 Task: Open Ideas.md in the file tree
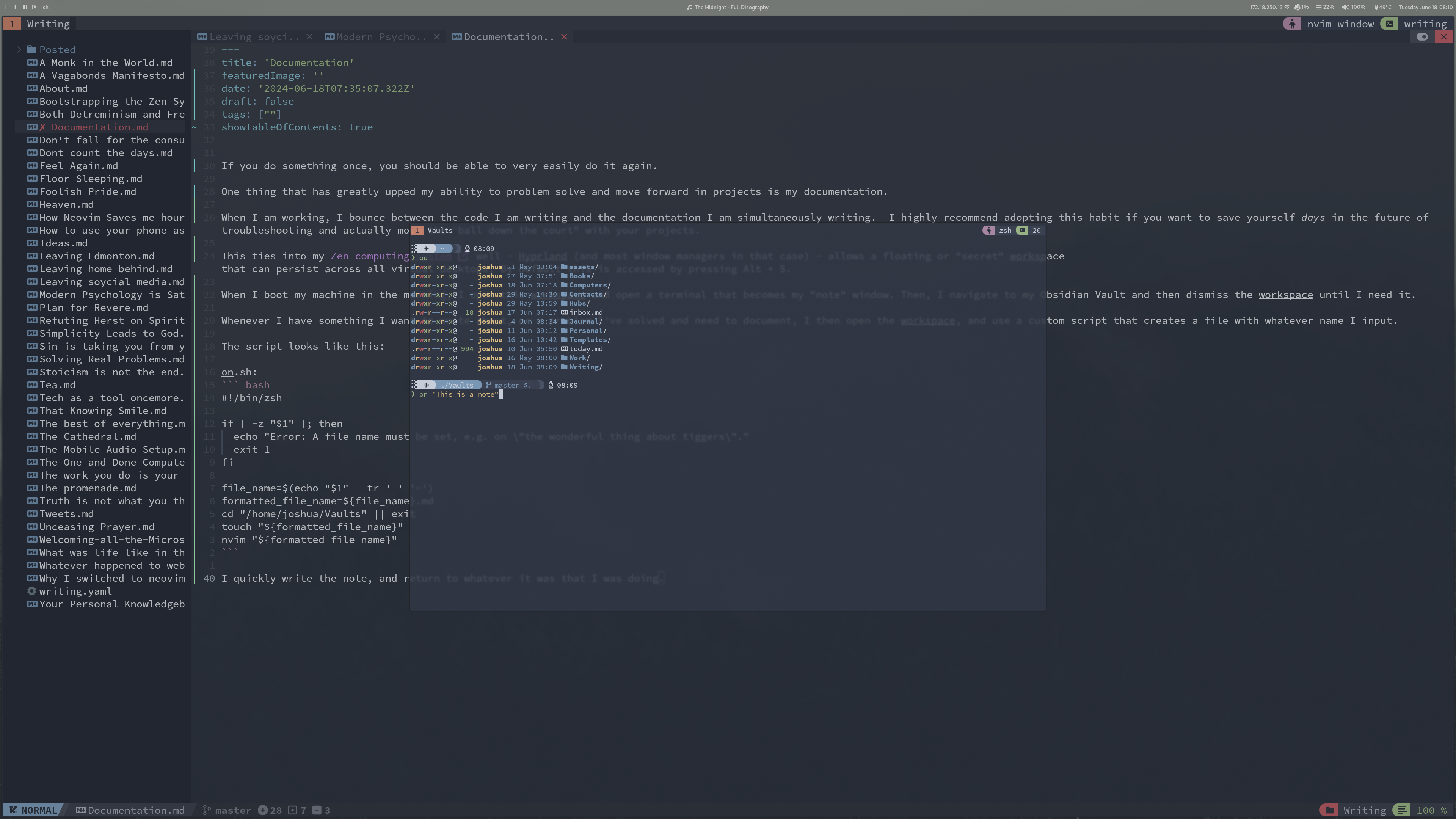63,243
